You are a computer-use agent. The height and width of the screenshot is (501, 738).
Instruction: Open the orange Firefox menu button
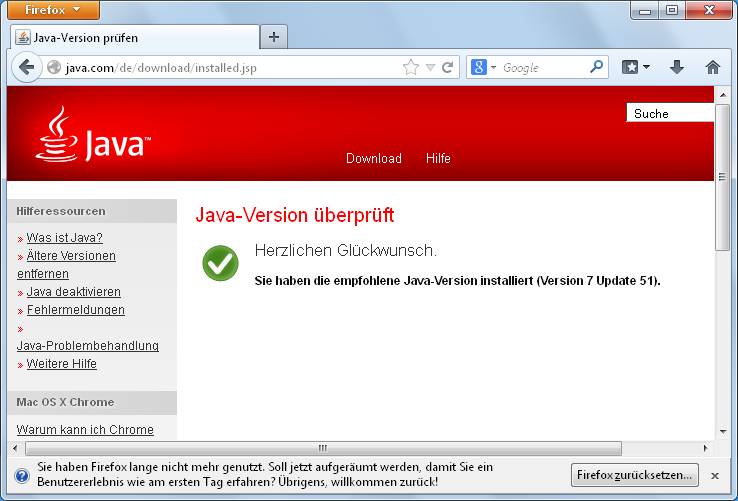coord(53,10)
